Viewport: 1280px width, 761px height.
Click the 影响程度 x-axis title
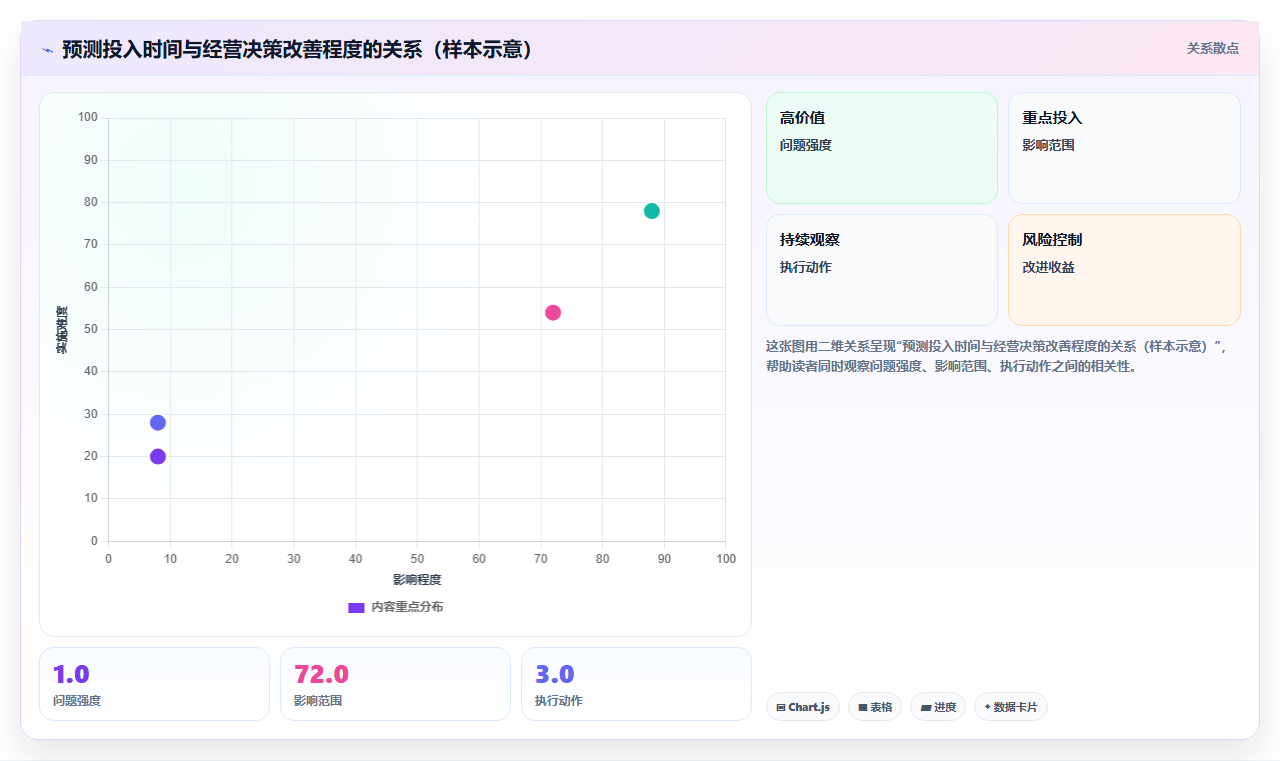click(x=417, y=580)
